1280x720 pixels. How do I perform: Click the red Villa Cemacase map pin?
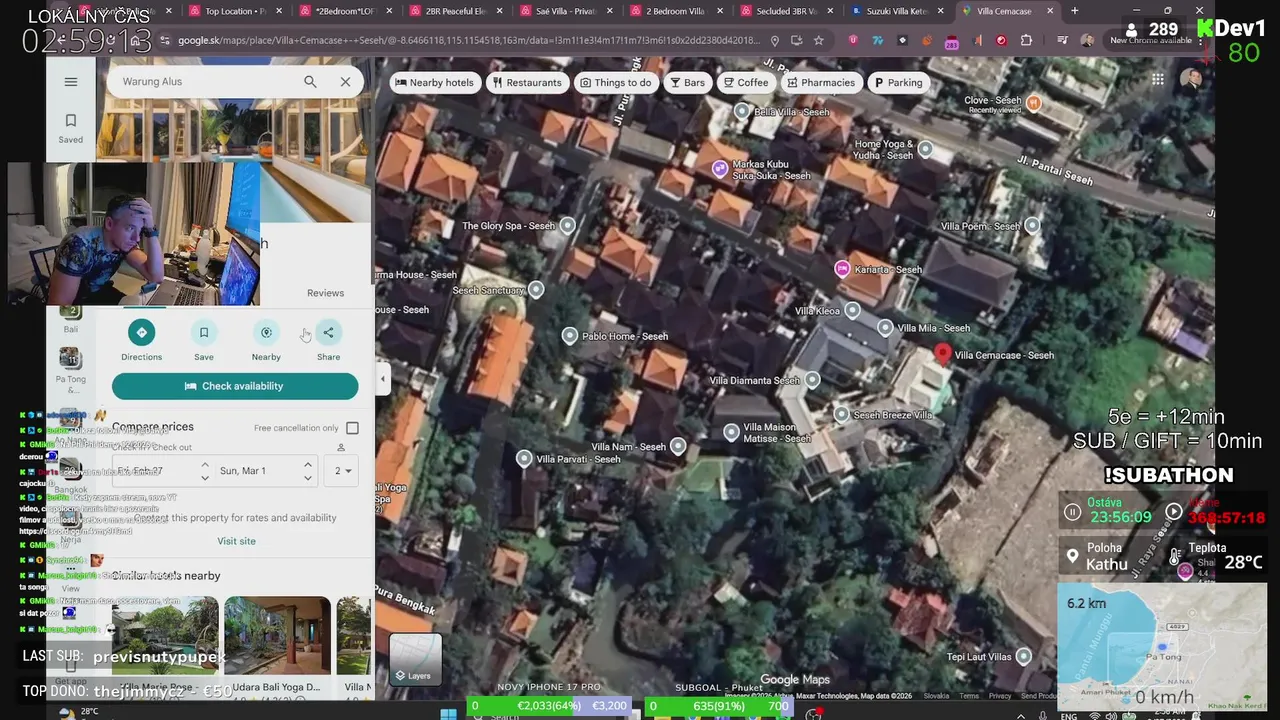[942, 352]
